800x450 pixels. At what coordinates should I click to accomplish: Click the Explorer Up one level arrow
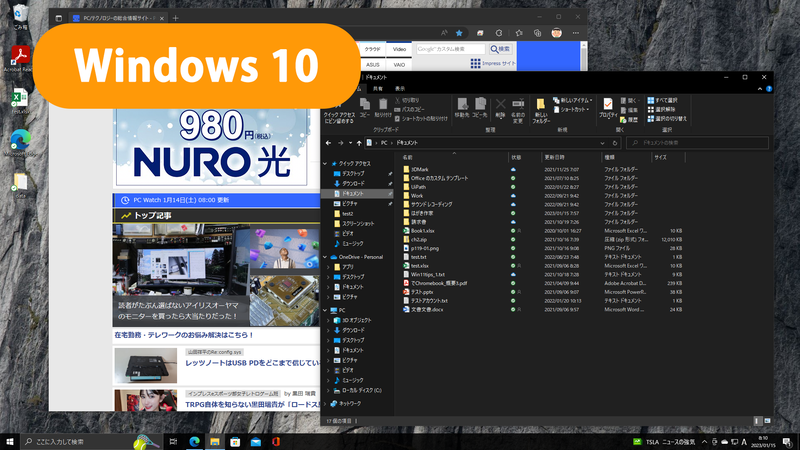(359, 143)
